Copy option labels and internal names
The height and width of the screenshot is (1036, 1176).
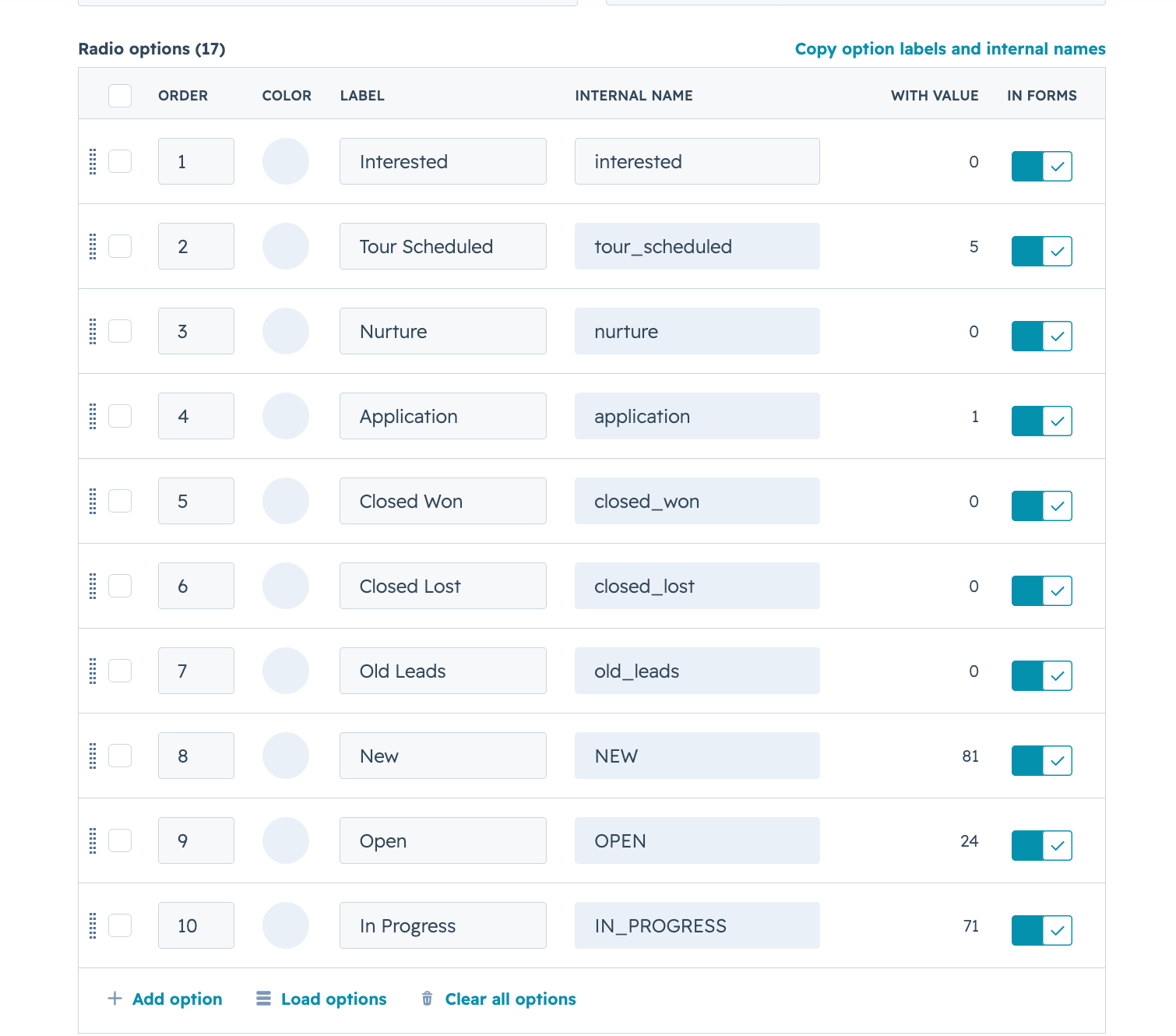click(950, 48)
